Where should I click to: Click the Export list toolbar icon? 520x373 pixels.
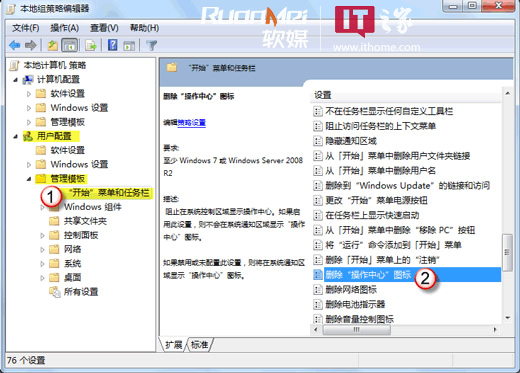(x=91, y=45)
